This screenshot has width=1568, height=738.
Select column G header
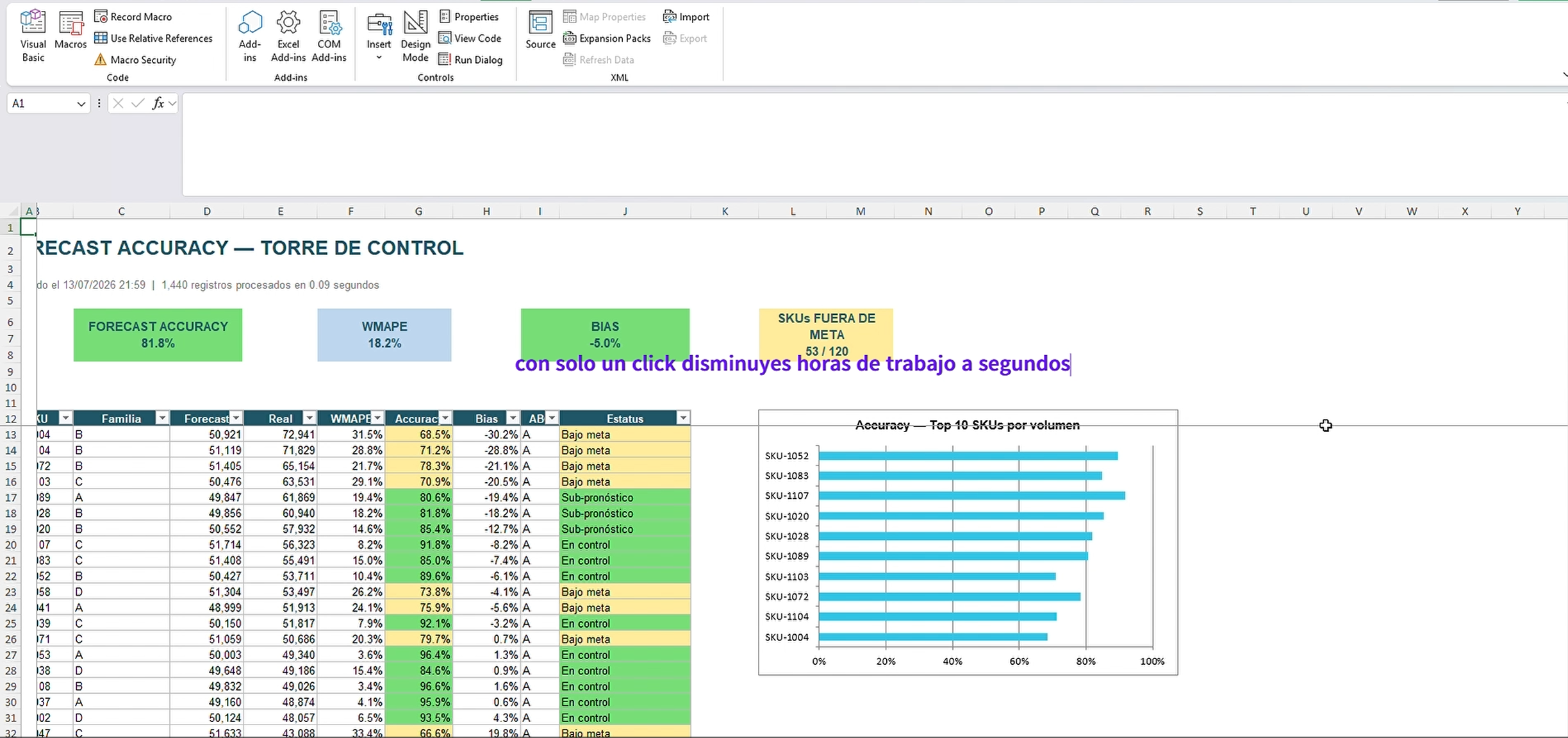click(418, 212)
